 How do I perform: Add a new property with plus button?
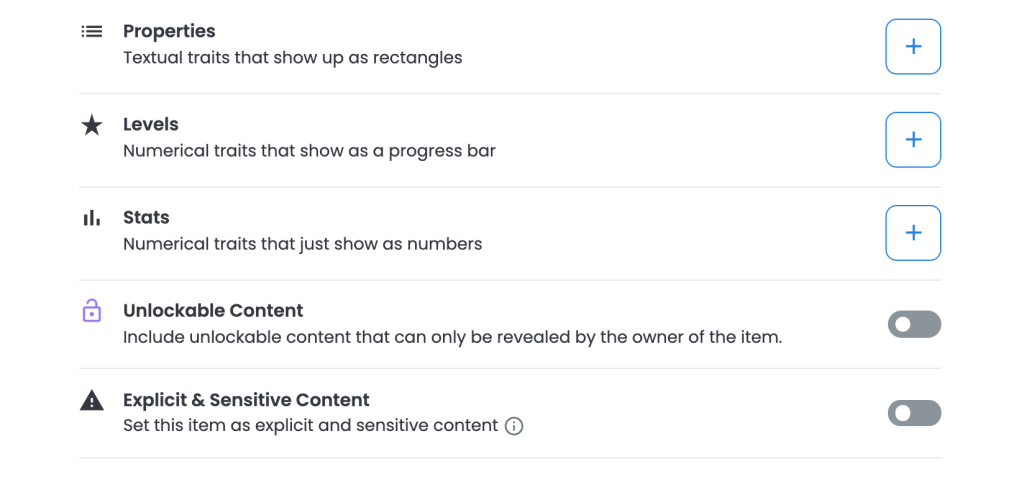point(913,46)
